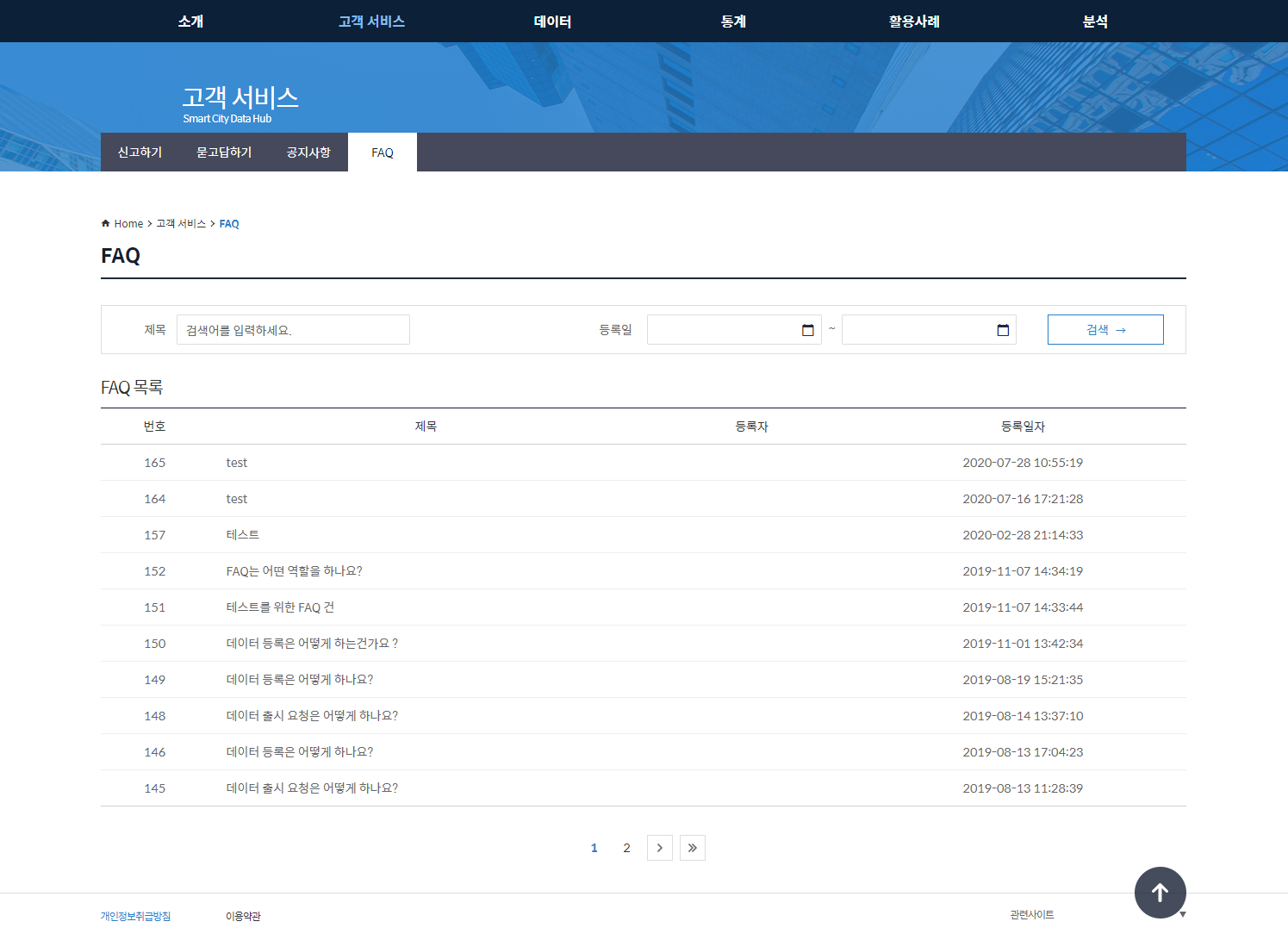1288x934 pixels.
Task: Go to page 2 of the list
Action: click(626, 848)
